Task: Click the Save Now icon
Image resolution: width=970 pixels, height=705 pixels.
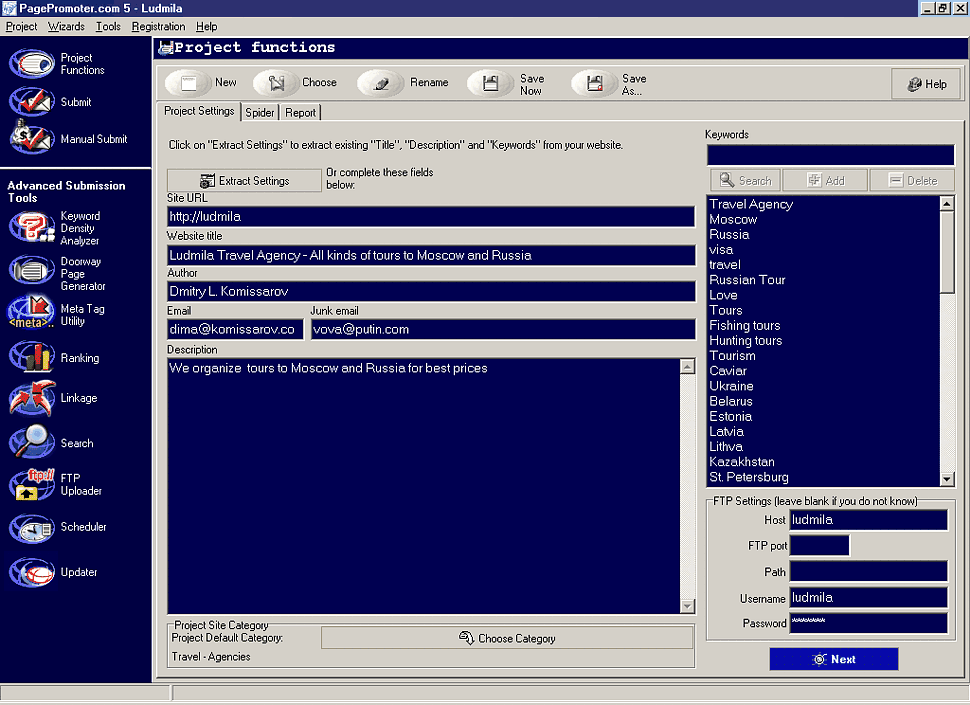Action: 490,83
